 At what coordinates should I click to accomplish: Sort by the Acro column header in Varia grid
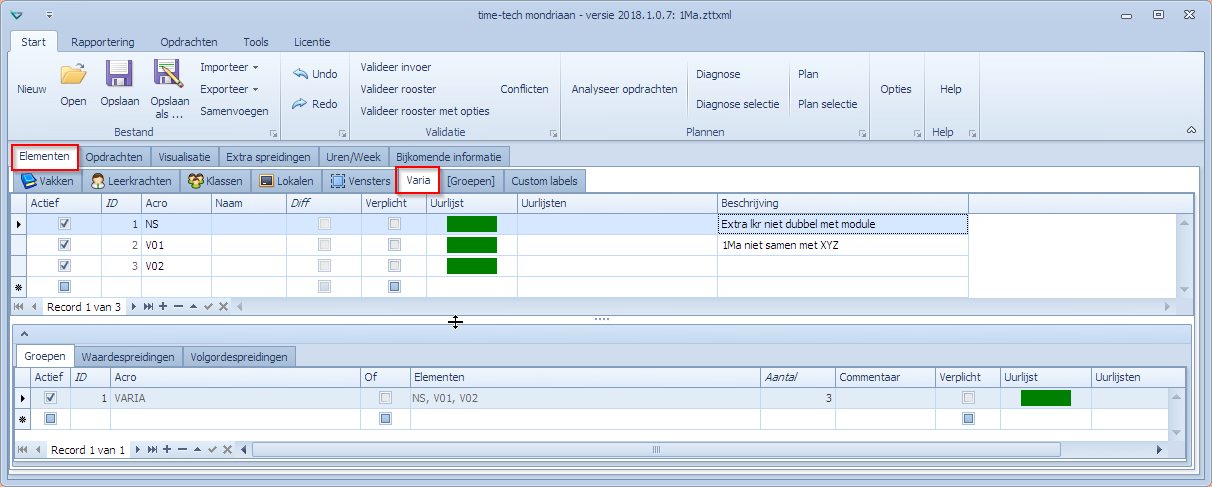click(176, 203)
